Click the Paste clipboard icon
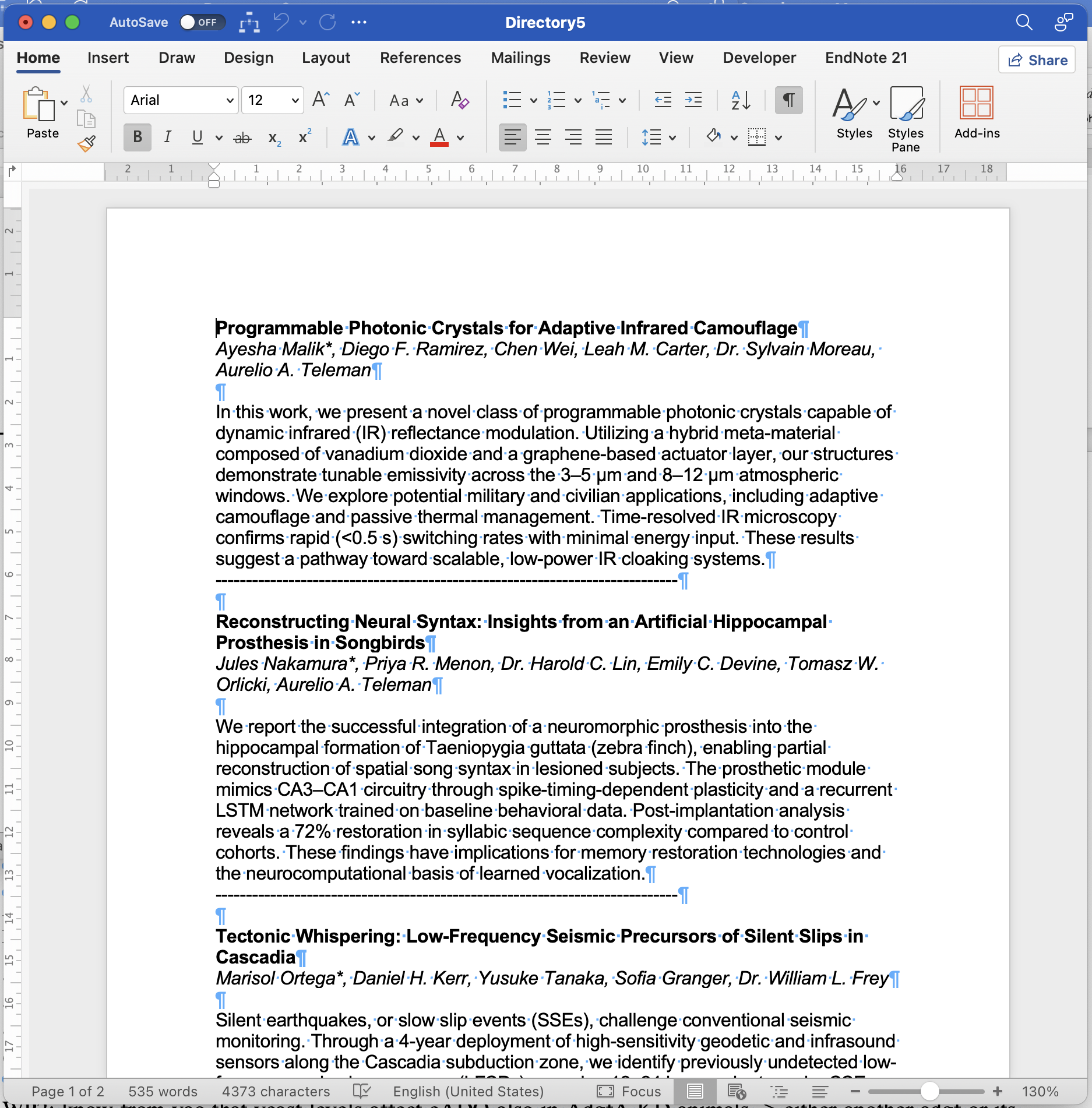The height and width of the screenshot is (1108, 1092). point(38,104)
